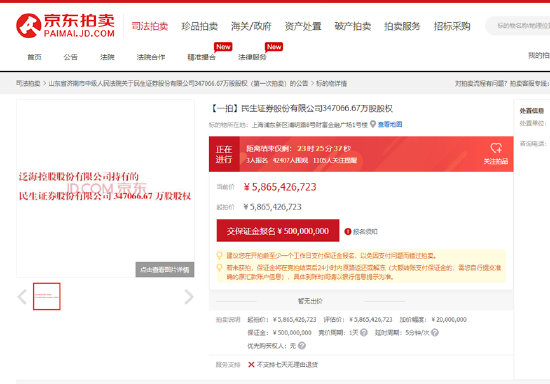Open the 海关/政府 tab

pos(251,26)
